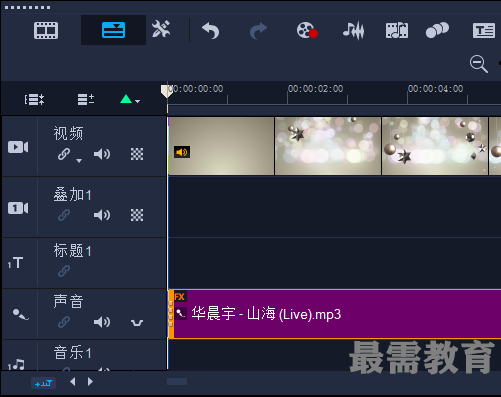Viewport: 501px width, 397px height.
Task: Toggle track transparency for 视频 track
Action: pyautogui.click(x=137, y=154)
